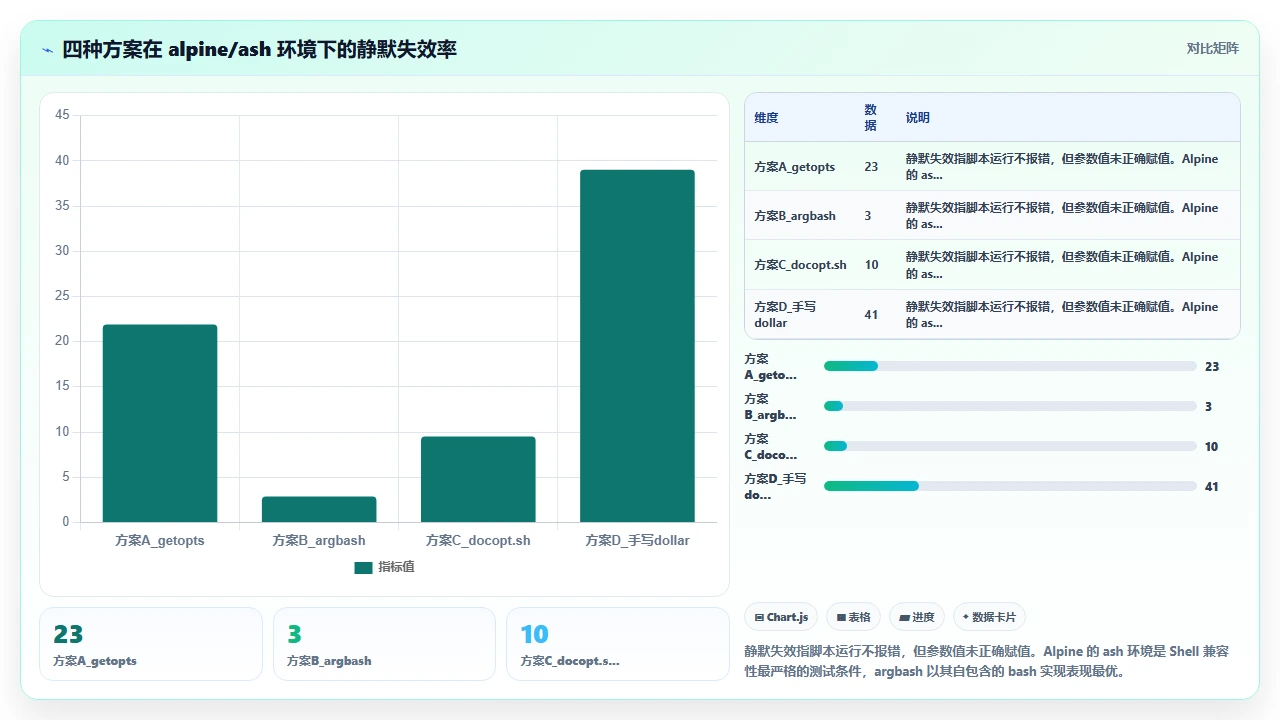The width and height of the screenshot is (1280, 720).
Task: Click the 维度 column header
Action: coord(766,117)
